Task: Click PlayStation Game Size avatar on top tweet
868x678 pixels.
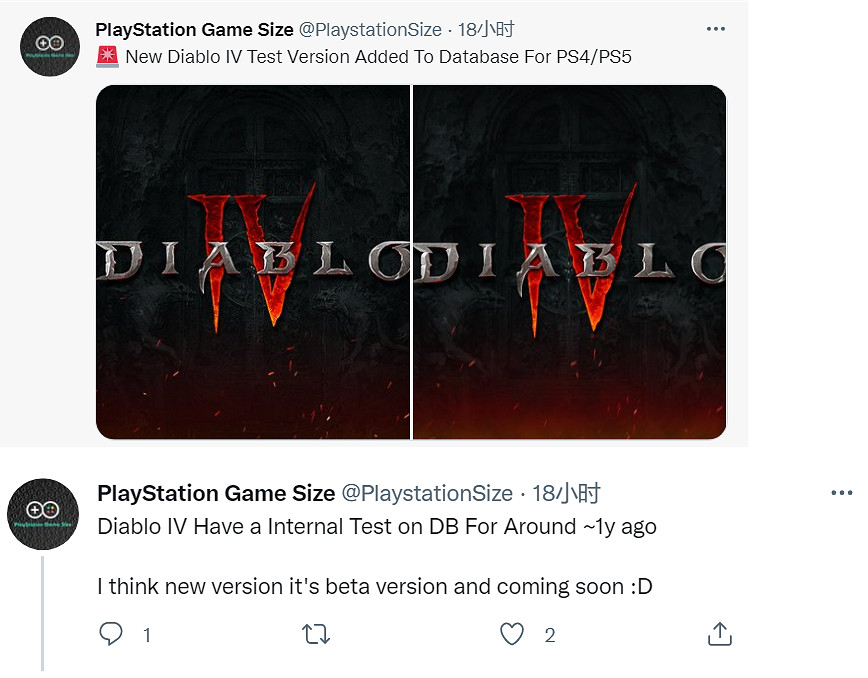Action: [x=49, y=46]
